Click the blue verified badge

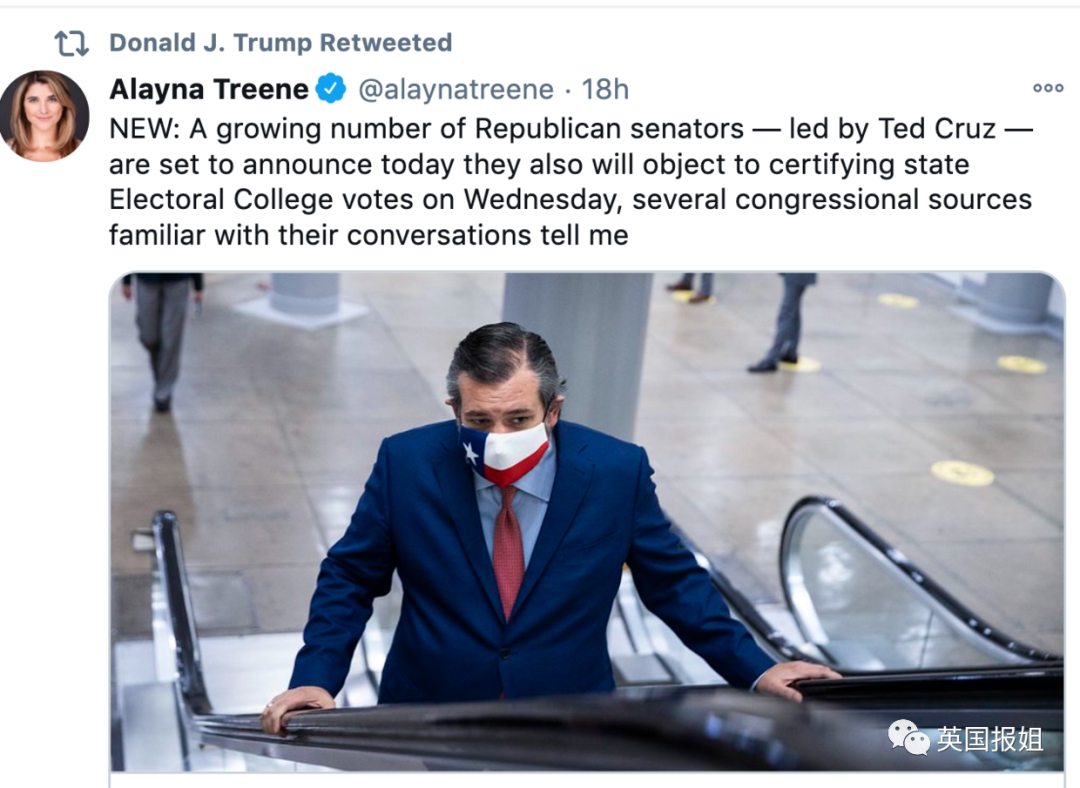(331, 89)
